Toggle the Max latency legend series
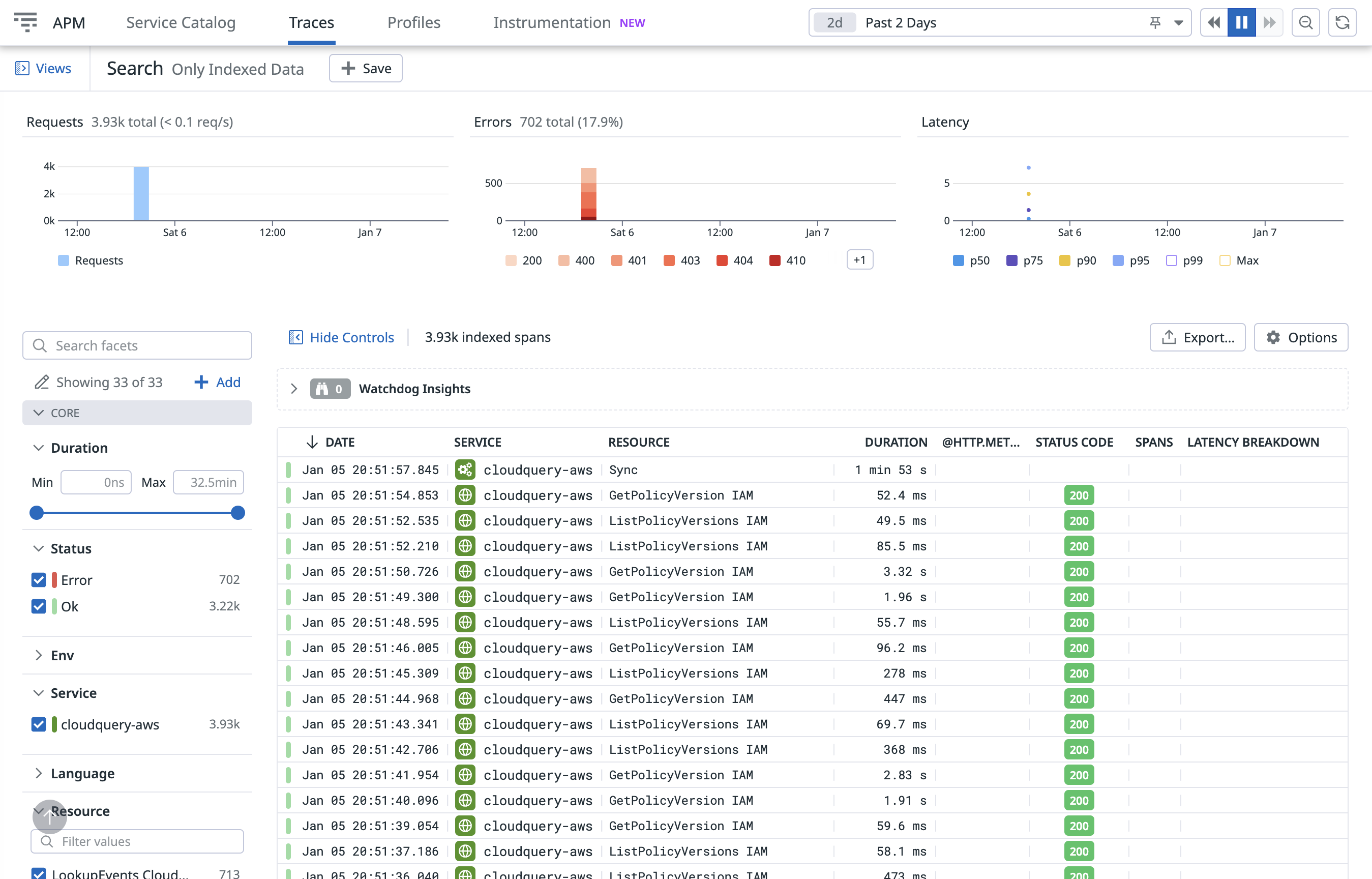This screenshot has width=1372, height=879. 1239,260
